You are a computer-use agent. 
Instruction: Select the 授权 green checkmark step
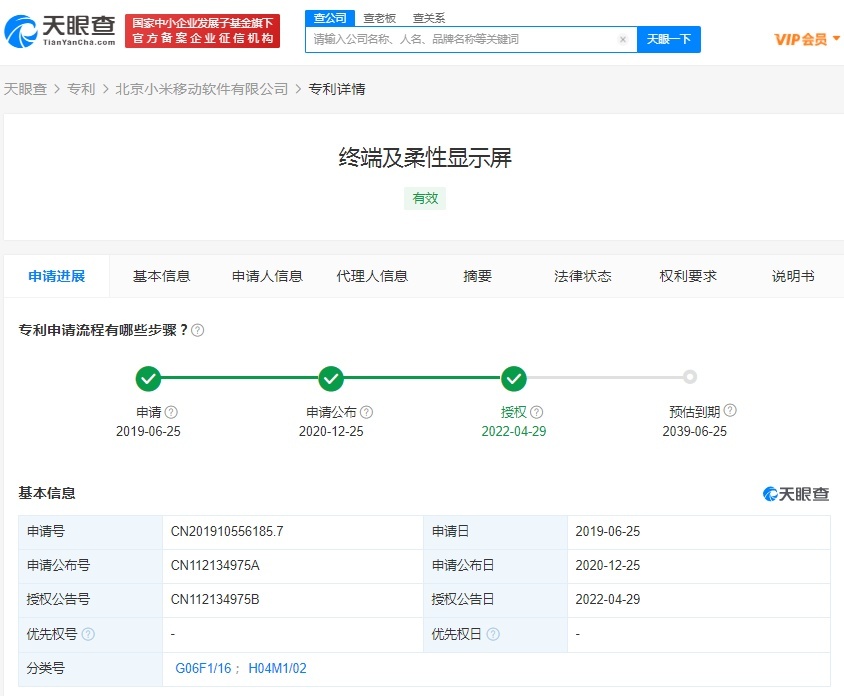point(514,378)
